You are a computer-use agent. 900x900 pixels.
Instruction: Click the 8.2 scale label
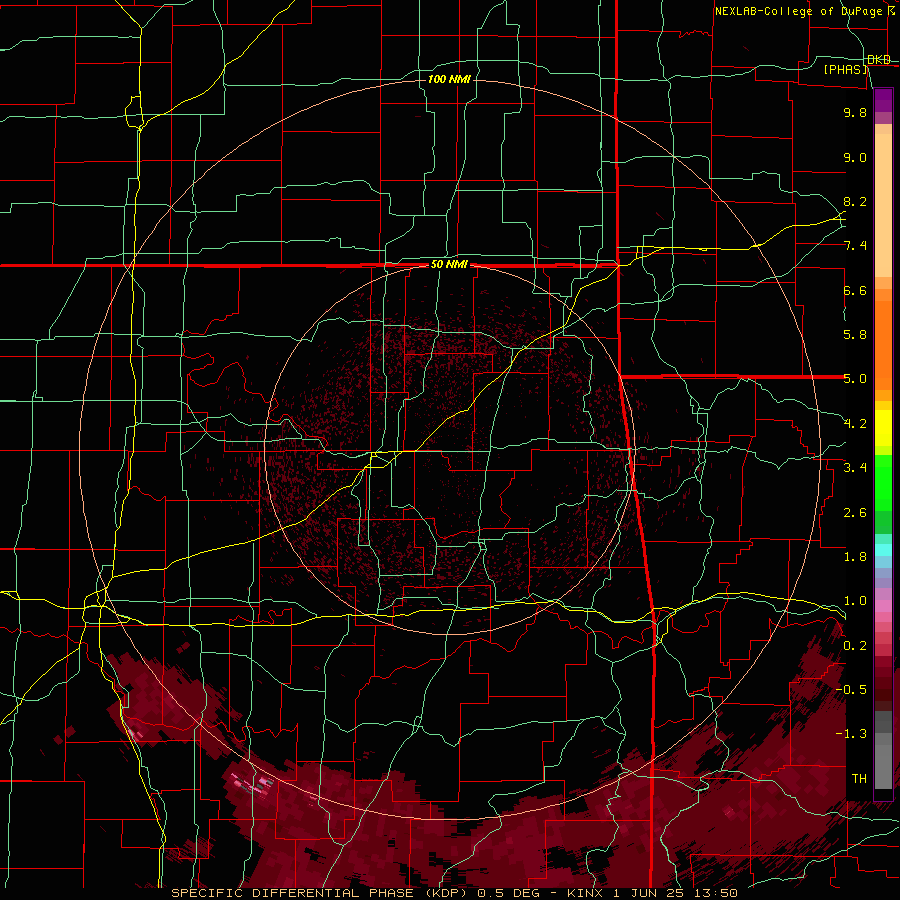coord(855,201)
